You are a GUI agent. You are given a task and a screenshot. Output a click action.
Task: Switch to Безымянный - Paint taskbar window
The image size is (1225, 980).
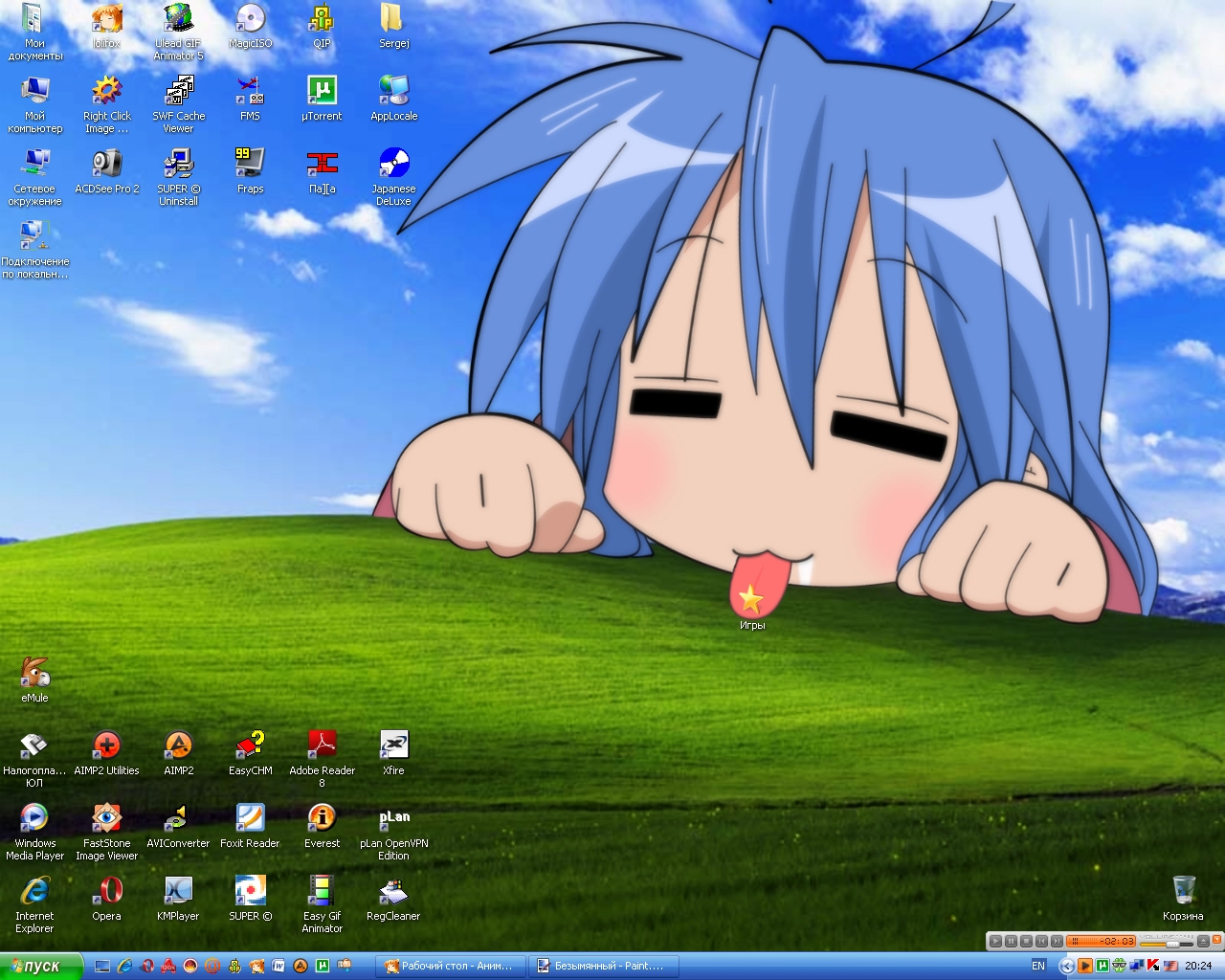pyautogui.click(x=605, y=967)
